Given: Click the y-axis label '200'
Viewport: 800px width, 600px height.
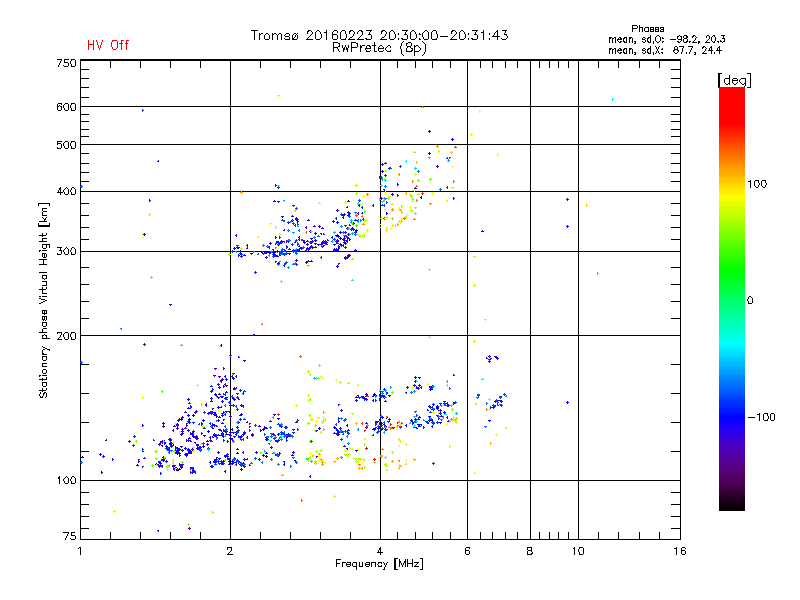Looking at the screenshot, I should (x=66, y=336).
